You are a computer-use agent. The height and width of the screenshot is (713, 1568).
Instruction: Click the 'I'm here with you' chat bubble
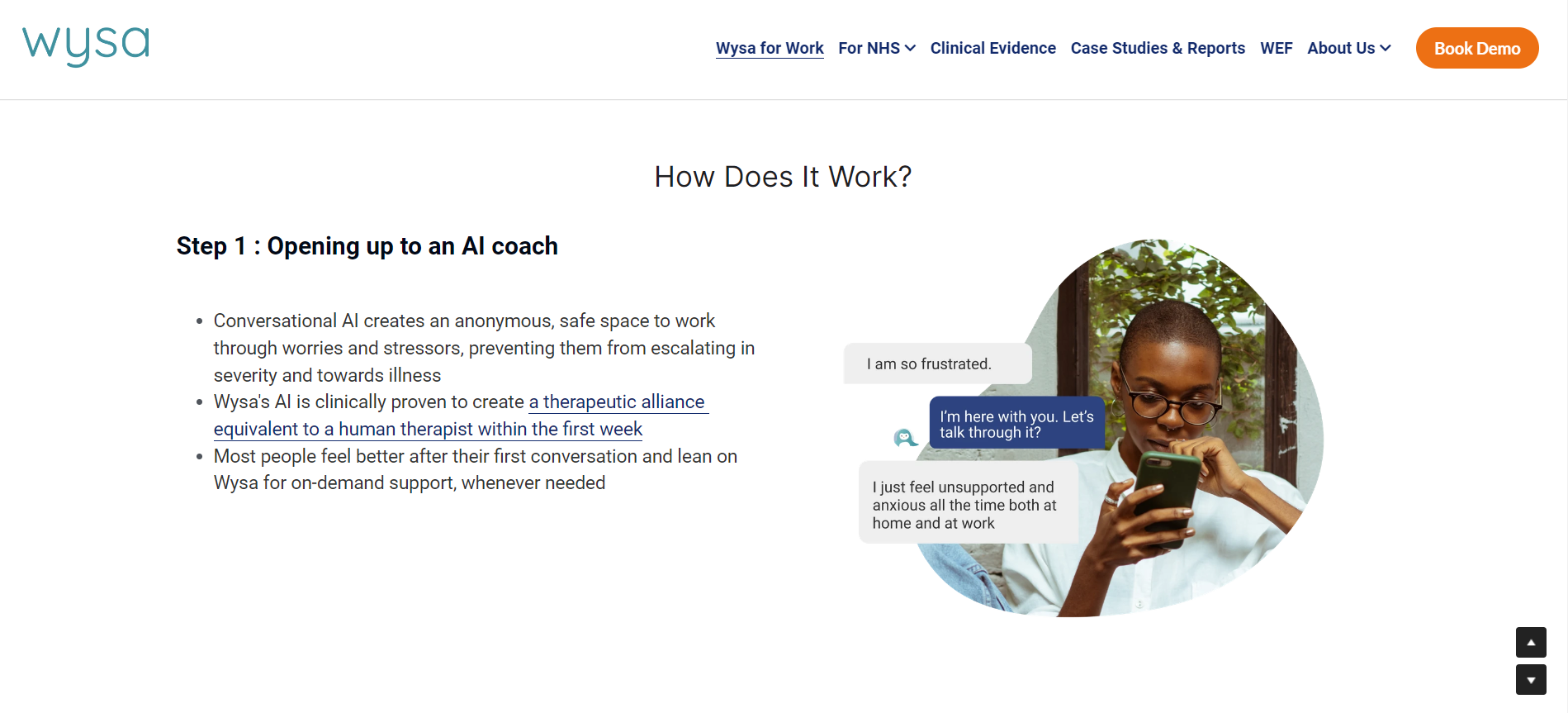tap(1017, 424)
